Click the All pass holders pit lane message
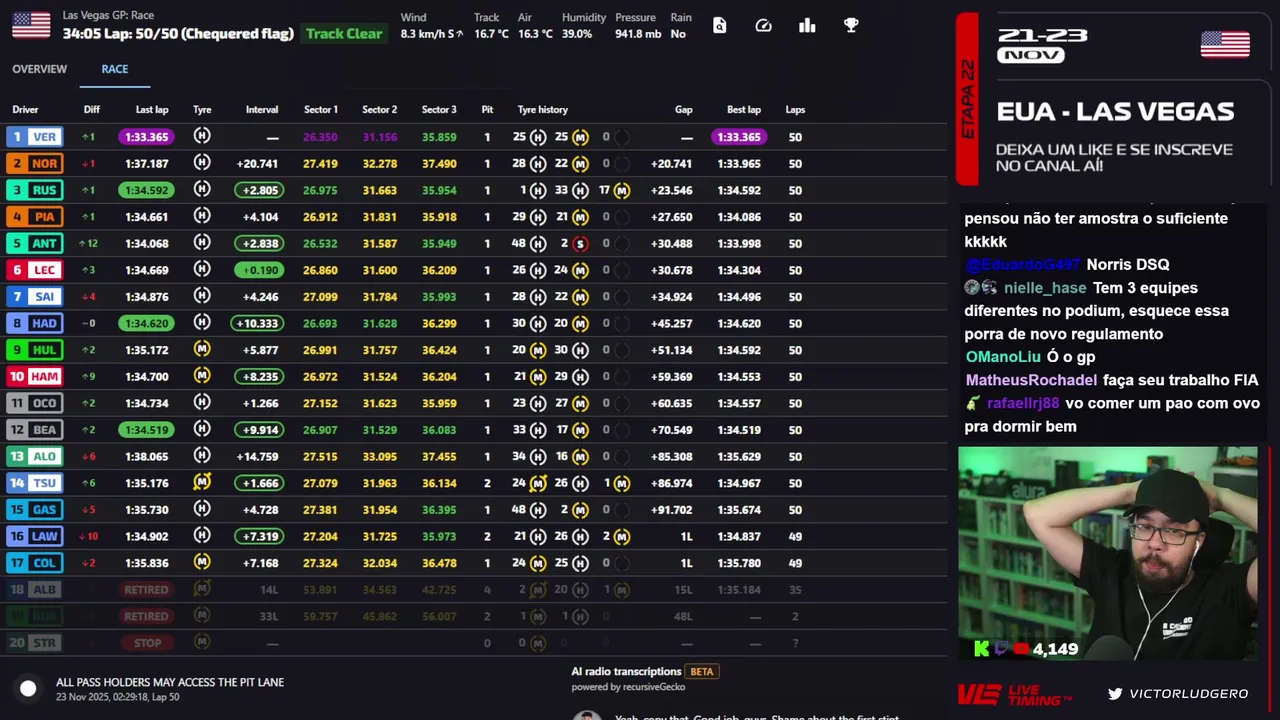 (x=170, y=682)
